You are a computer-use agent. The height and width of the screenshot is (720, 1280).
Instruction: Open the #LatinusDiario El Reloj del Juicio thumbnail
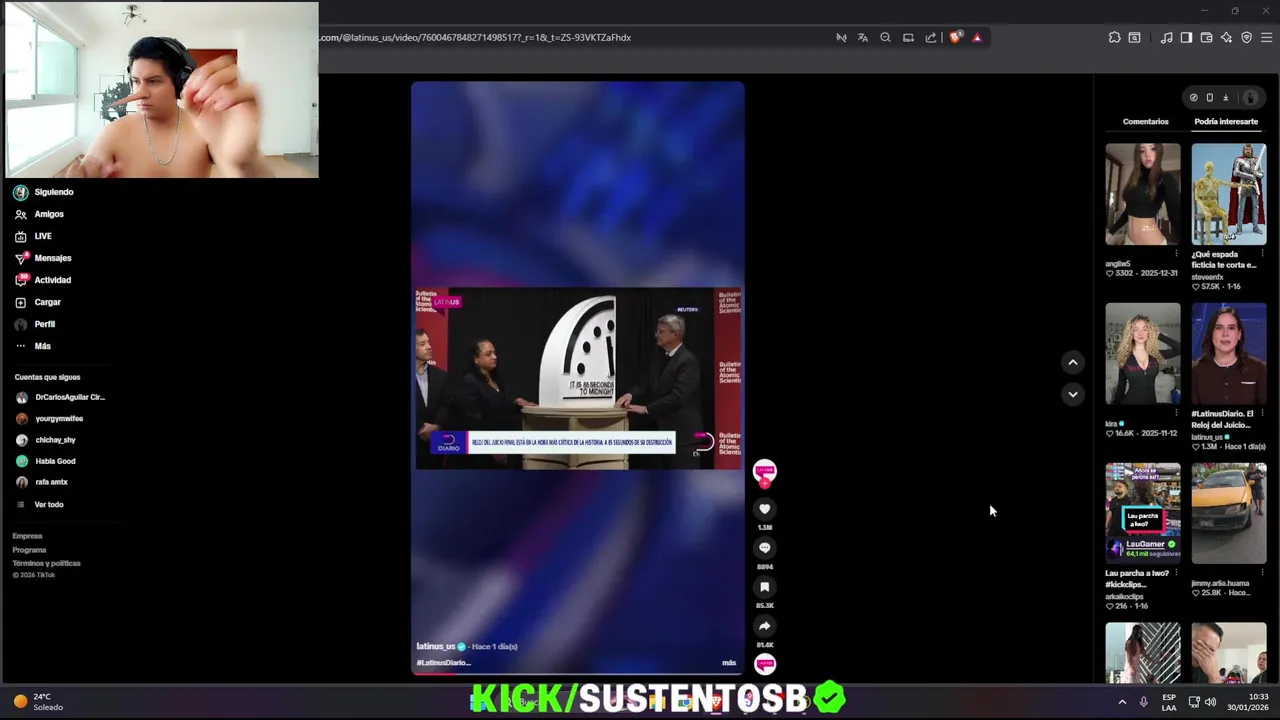point(1229,354)
